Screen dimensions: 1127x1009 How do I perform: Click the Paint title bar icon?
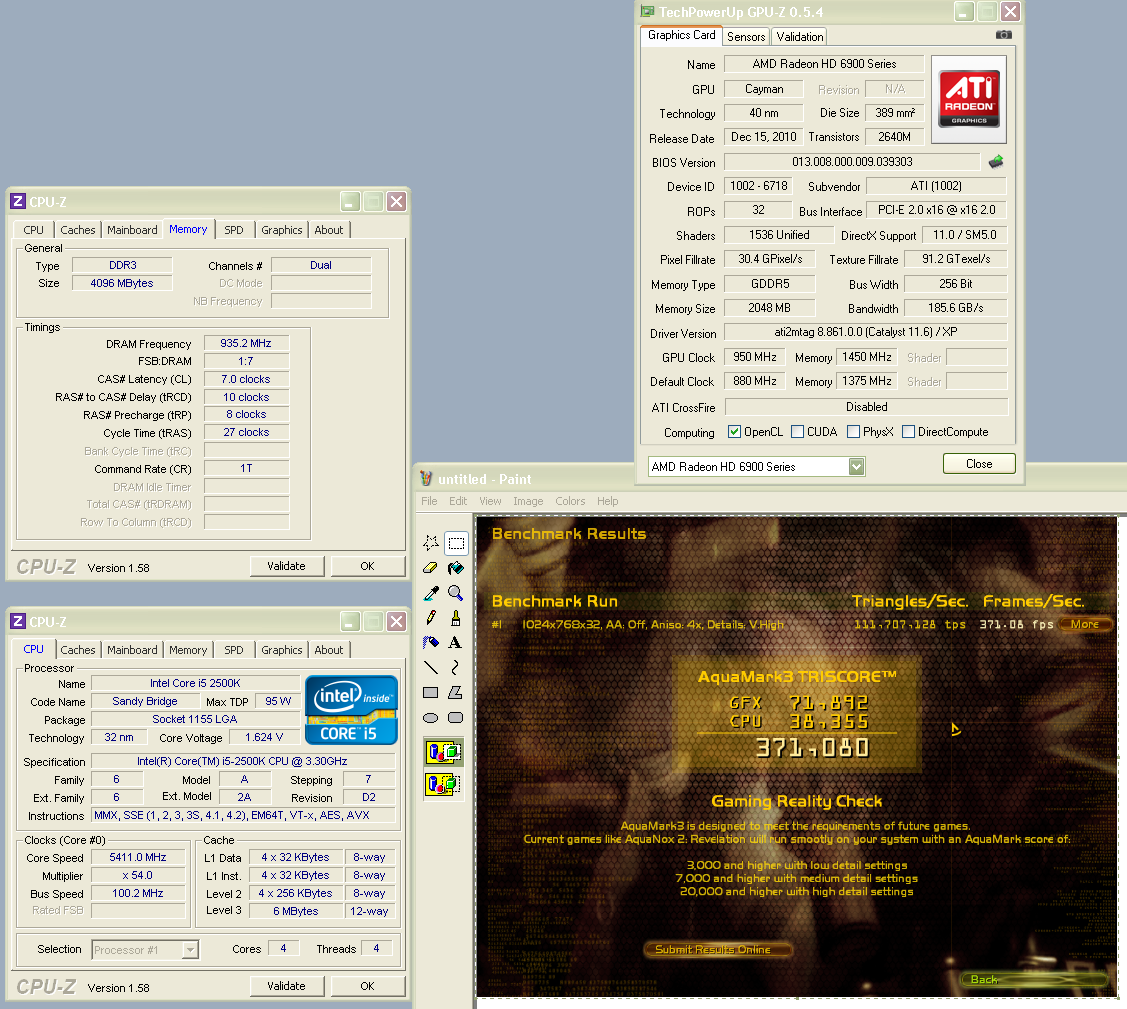426,479
